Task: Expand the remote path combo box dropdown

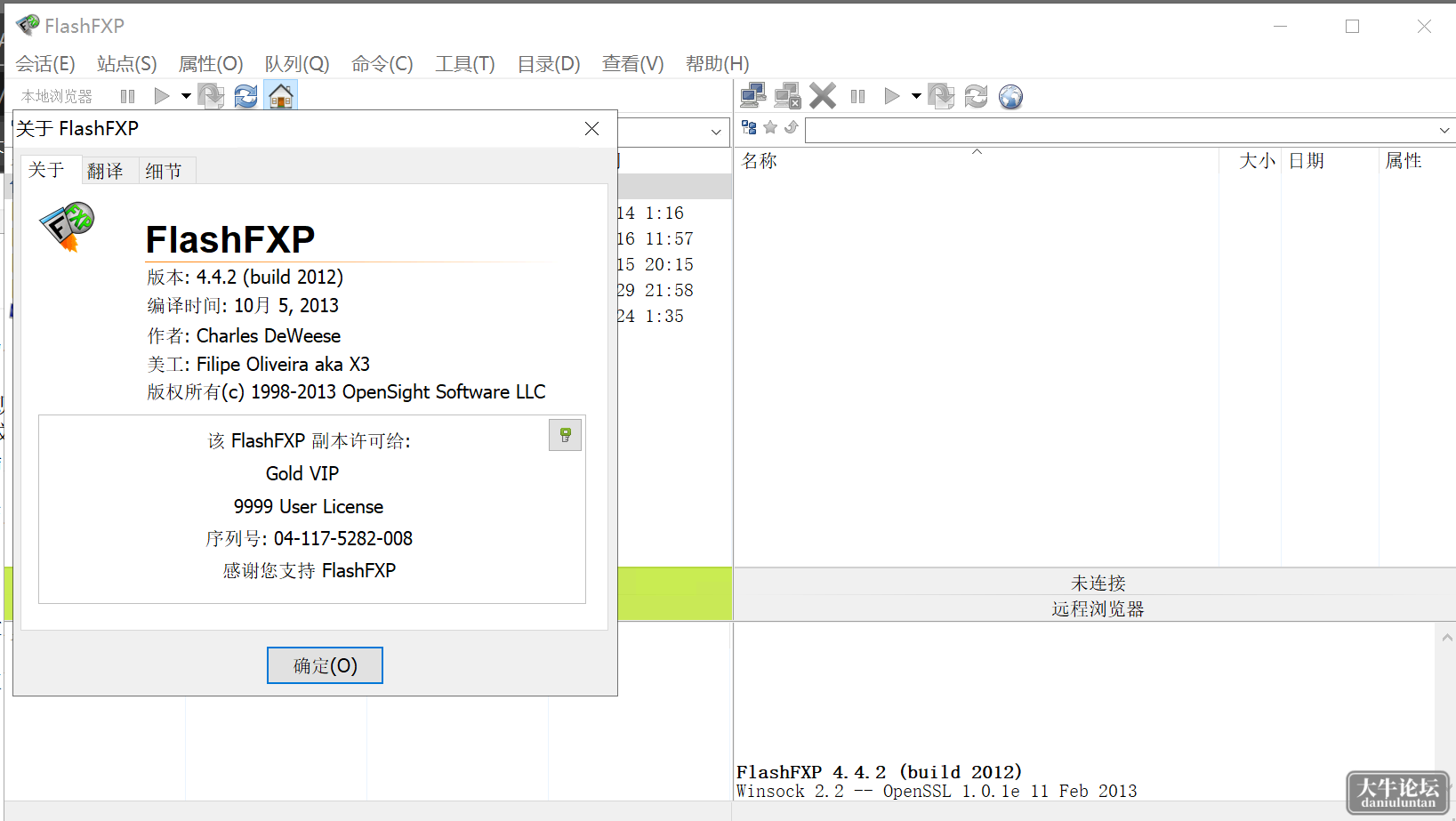Action: 1444,131
